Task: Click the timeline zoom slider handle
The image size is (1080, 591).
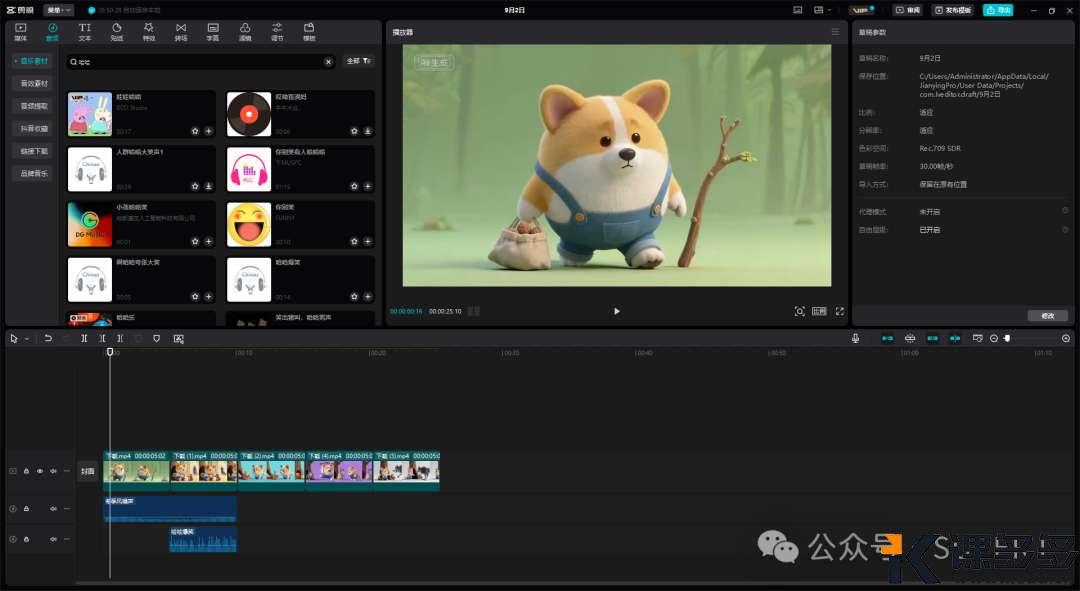Action: (x=1007, y=339)
